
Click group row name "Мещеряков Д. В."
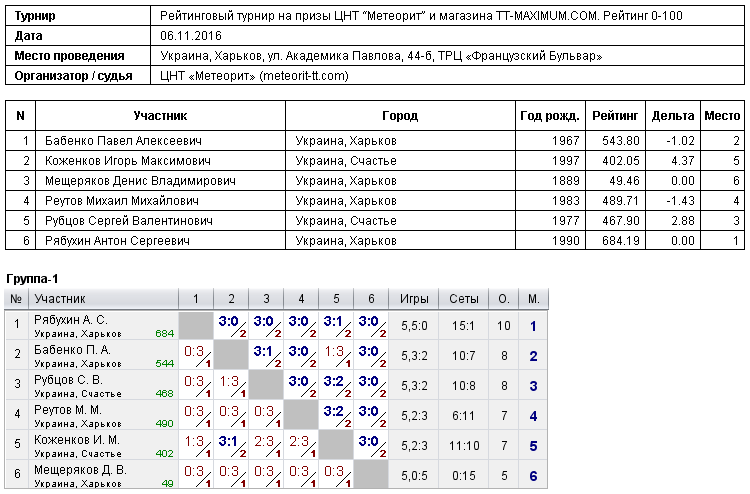click(x=80, y=470)
